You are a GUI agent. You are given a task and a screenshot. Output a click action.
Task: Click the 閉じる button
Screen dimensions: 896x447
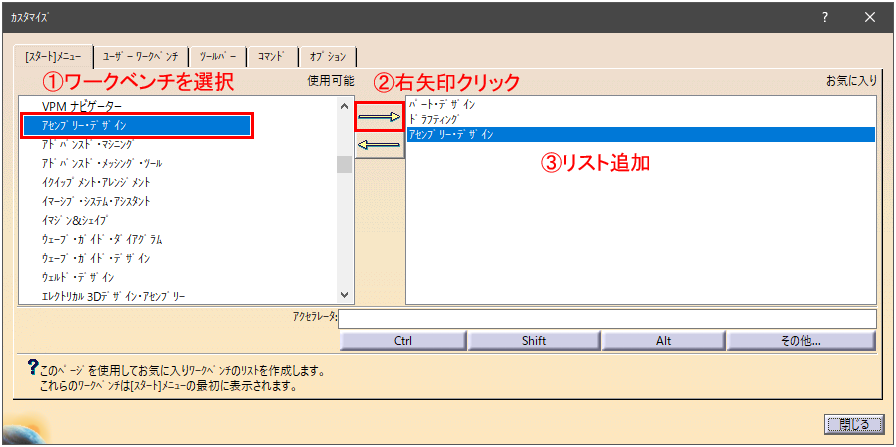pos(853,424)
